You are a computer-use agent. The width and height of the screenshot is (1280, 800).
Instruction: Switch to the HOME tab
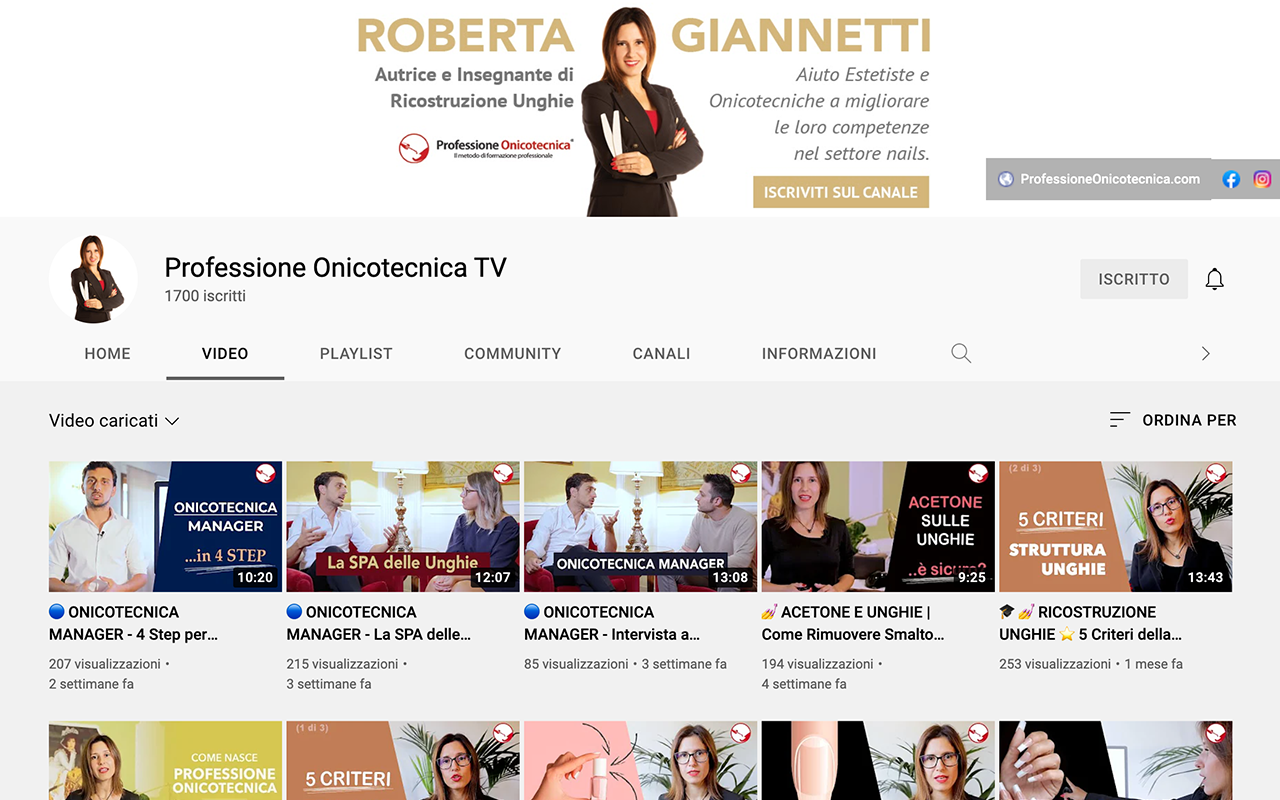[x=108, y=353]
